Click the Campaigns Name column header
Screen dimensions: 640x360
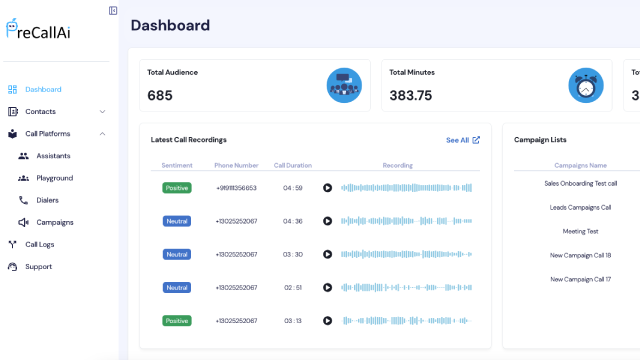tap(580, 165)
